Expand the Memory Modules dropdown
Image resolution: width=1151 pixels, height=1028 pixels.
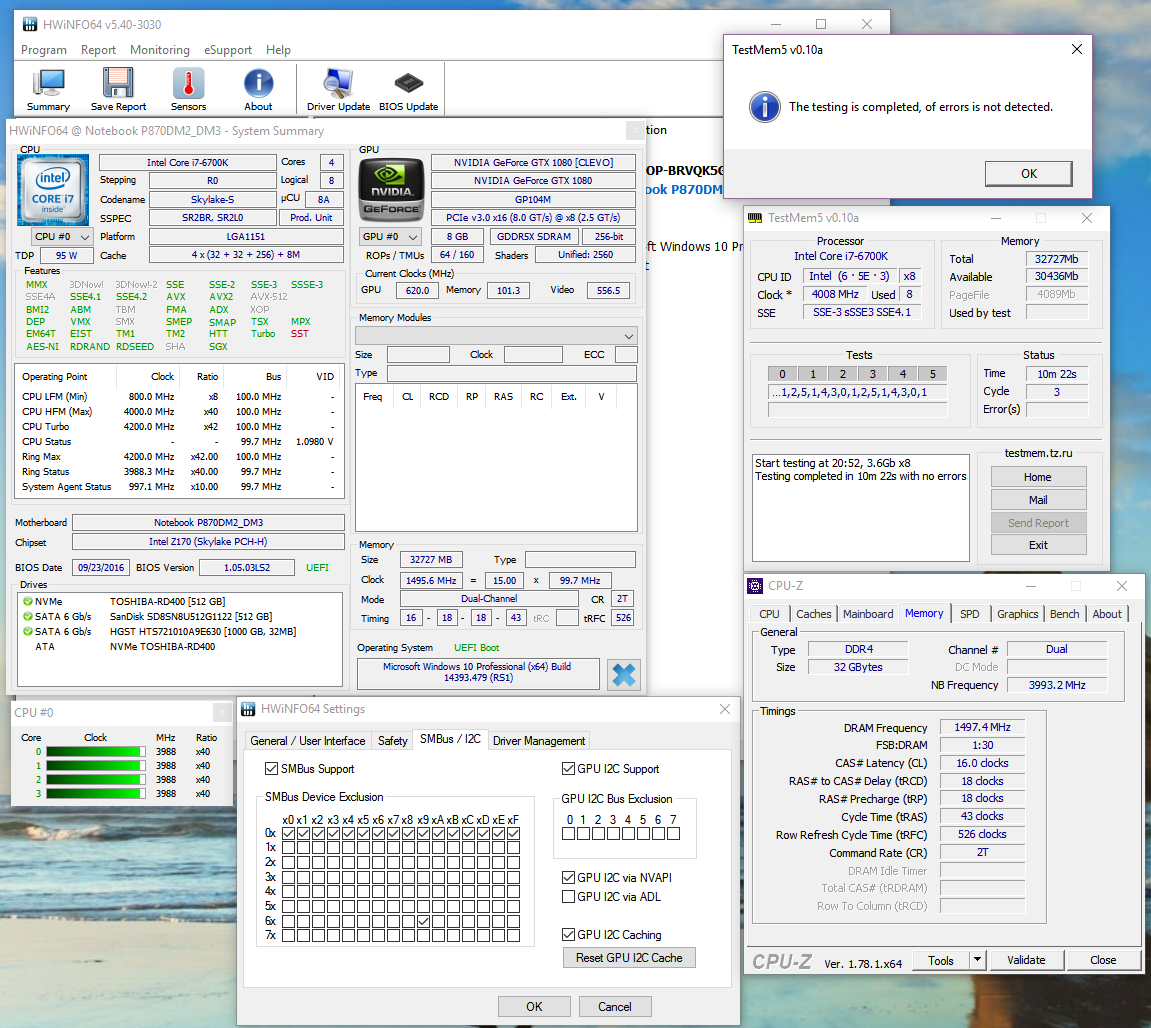(496, 336)
